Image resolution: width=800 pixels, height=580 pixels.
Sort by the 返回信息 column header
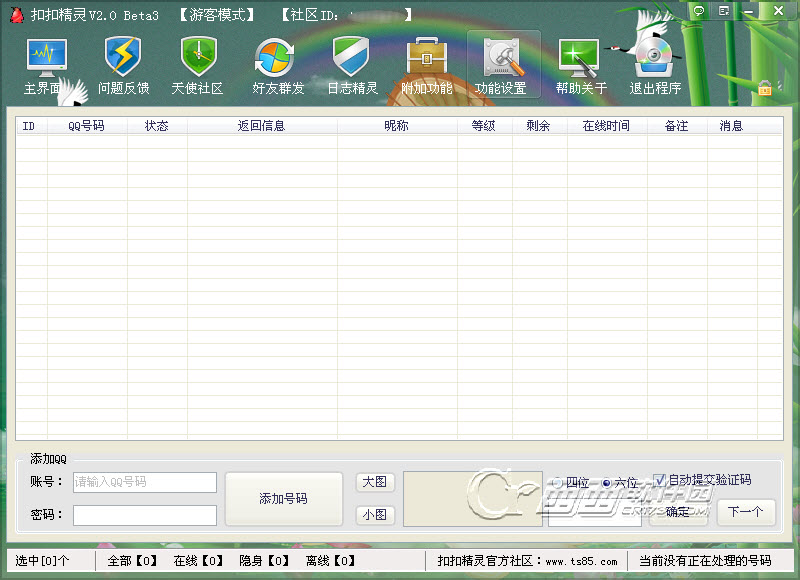click(262, 126)
